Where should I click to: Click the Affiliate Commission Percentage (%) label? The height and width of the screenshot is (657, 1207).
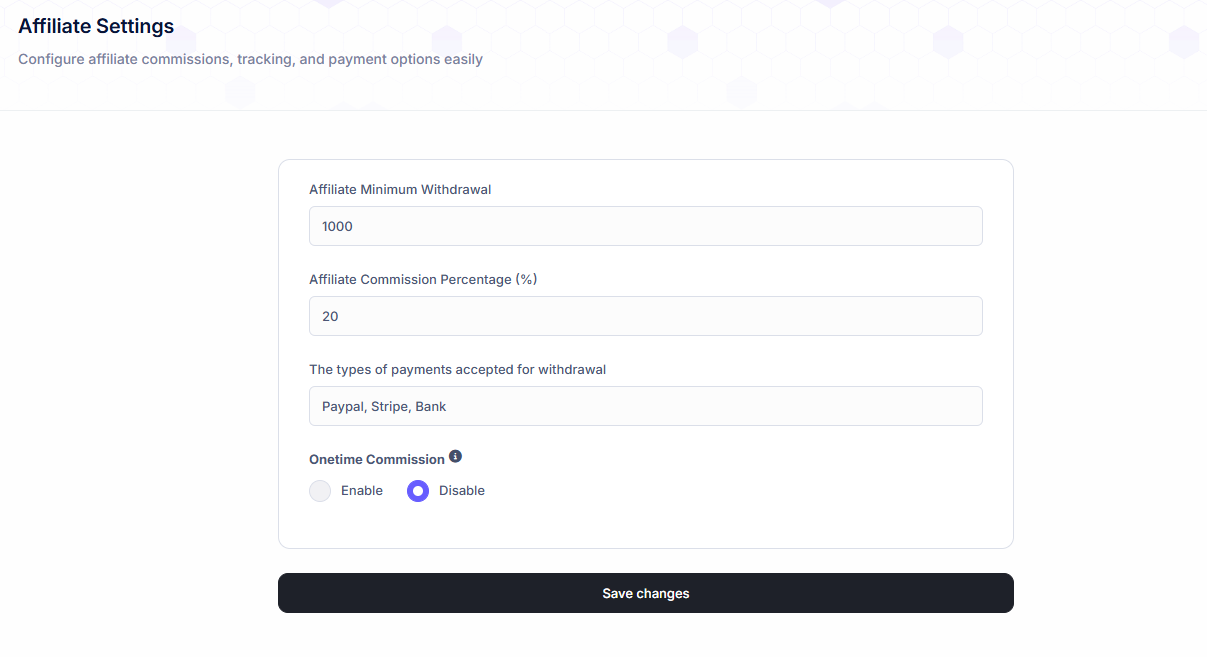point(423,279)
